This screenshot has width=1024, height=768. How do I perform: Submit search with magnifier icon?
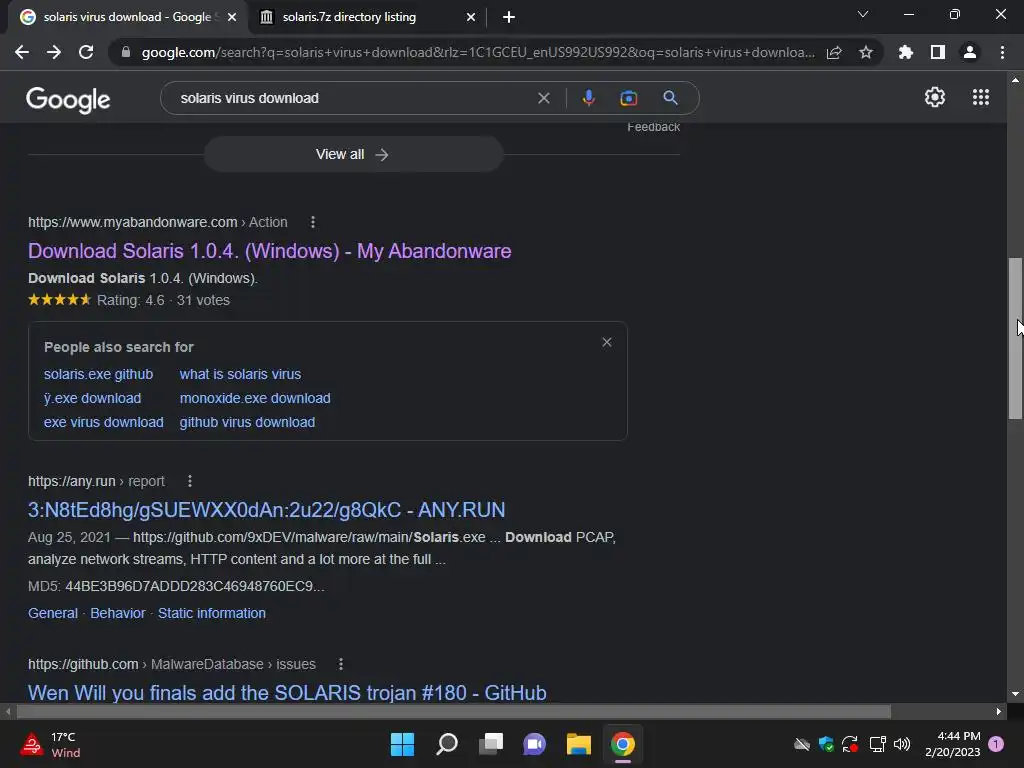(x=670, y=98)
